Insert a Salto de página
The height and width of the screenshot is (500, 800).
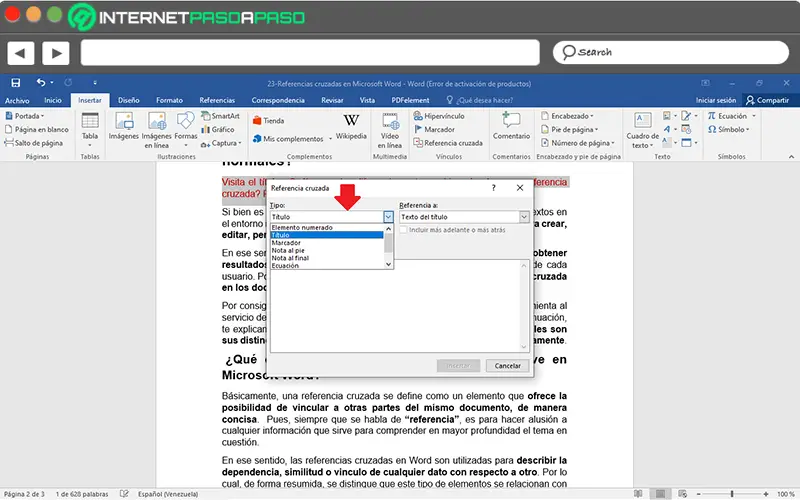[34, 143]
